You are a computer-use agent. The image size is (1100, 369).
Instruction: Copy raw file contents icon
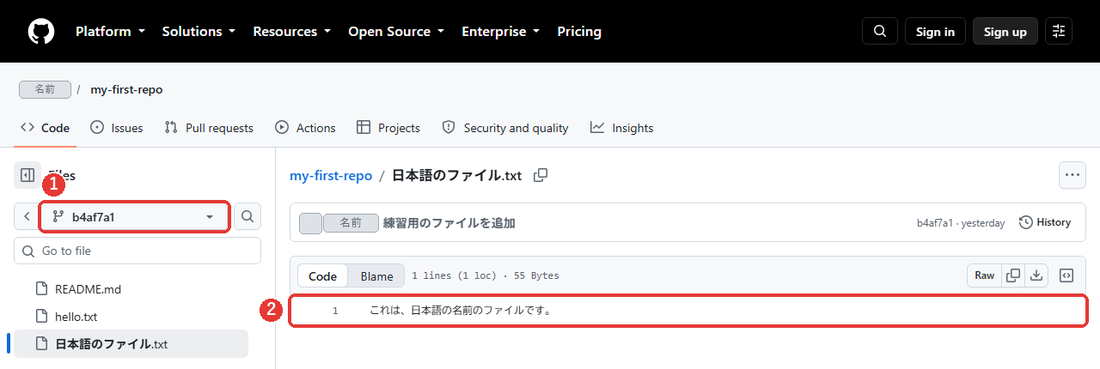coord(1013,276)
